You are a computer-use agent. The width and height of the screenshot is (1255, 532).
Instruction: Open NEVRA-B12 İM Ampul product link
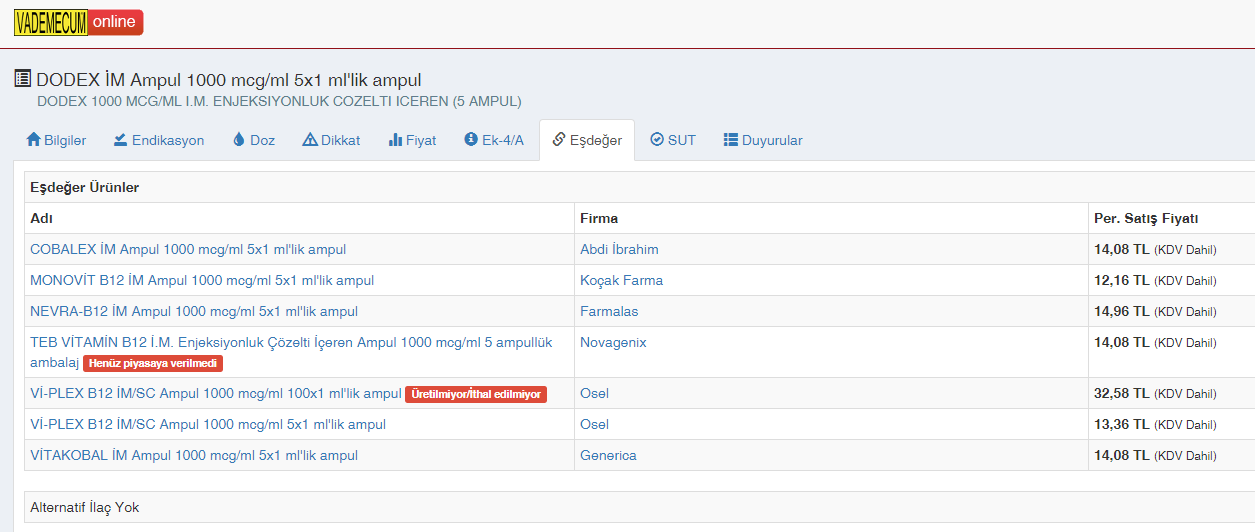pos(194,311)
